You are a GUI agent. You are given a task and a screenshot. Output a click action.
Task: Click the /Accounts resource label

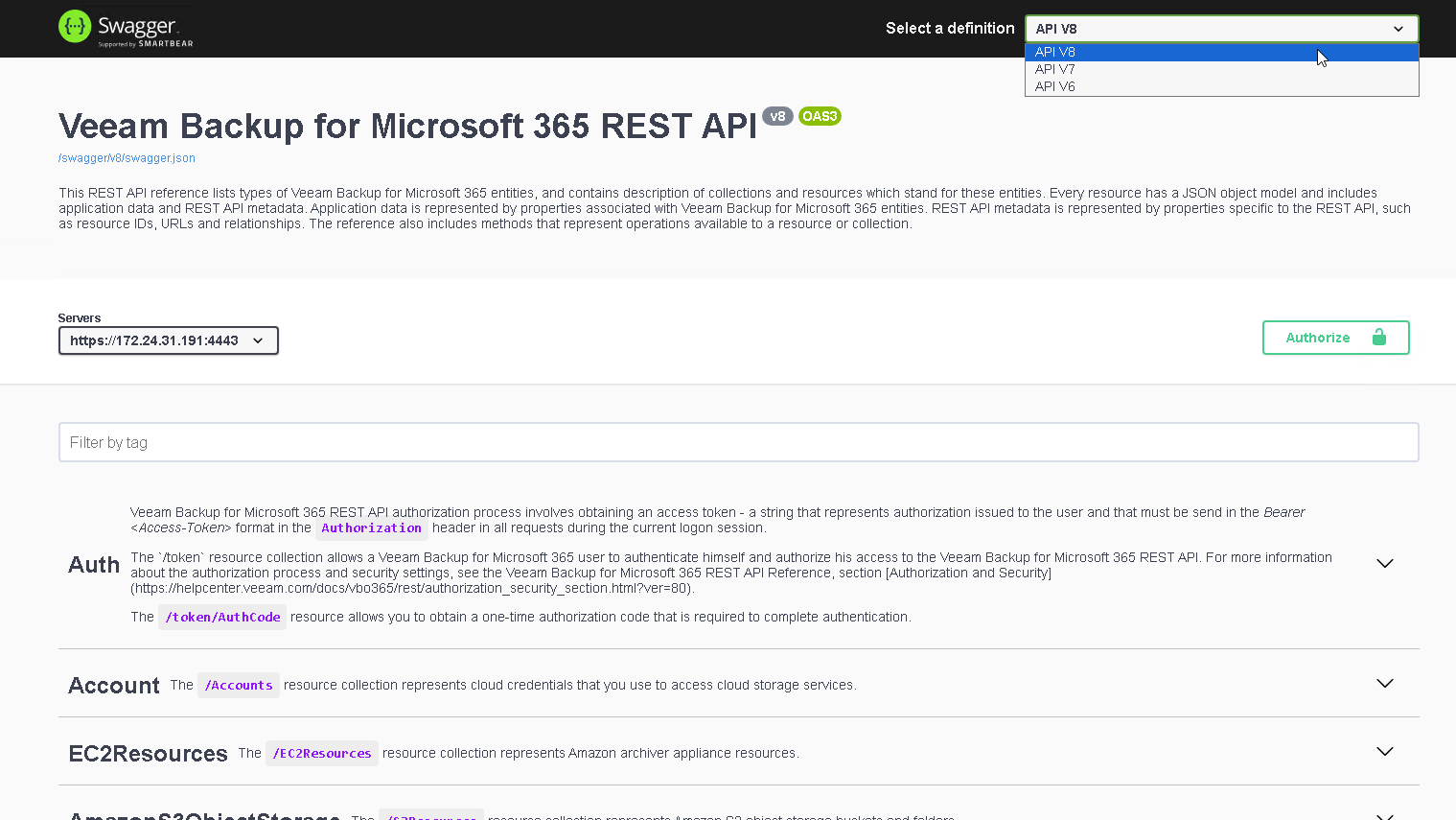click(238, 685)
